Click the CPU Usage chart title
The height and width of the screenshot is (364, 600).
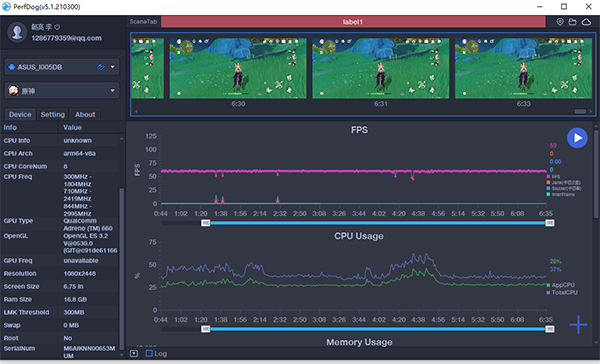[x=359, y=236]
